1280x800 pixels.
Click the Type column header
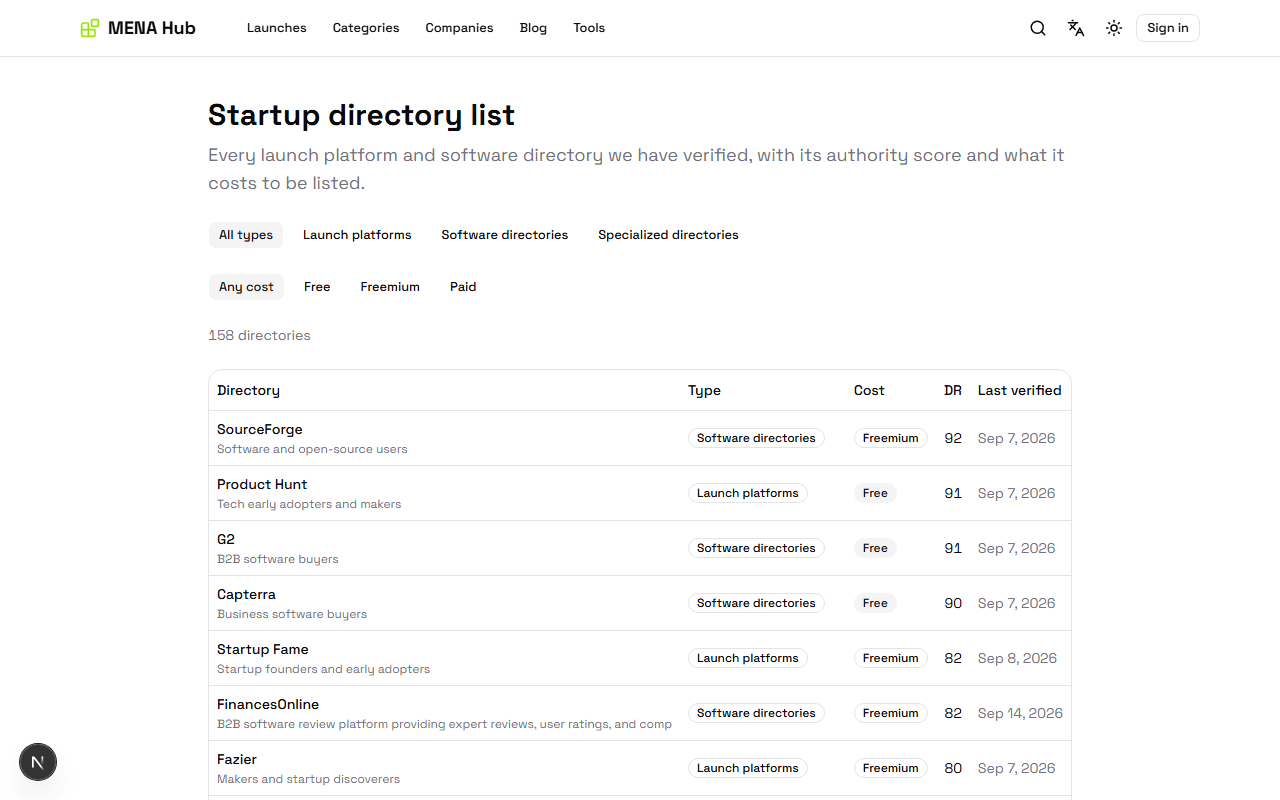[704, 390]
